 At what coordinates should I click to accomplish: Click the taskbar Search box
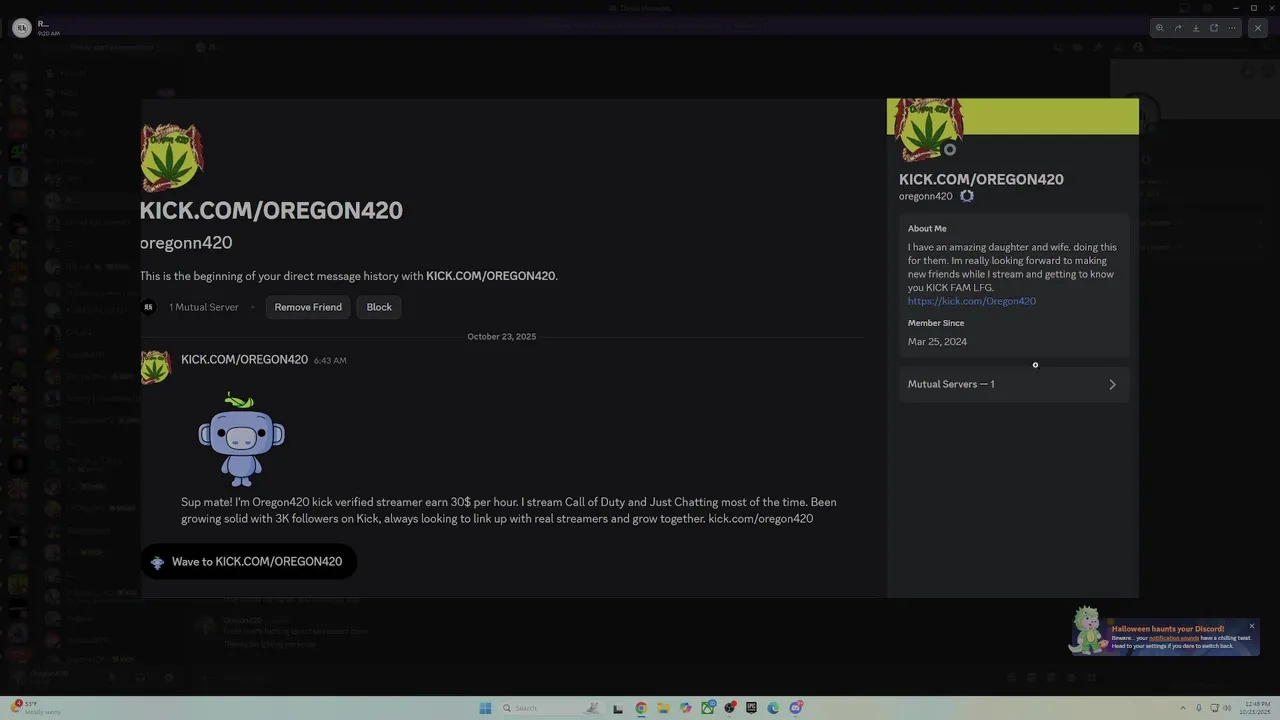550,708
